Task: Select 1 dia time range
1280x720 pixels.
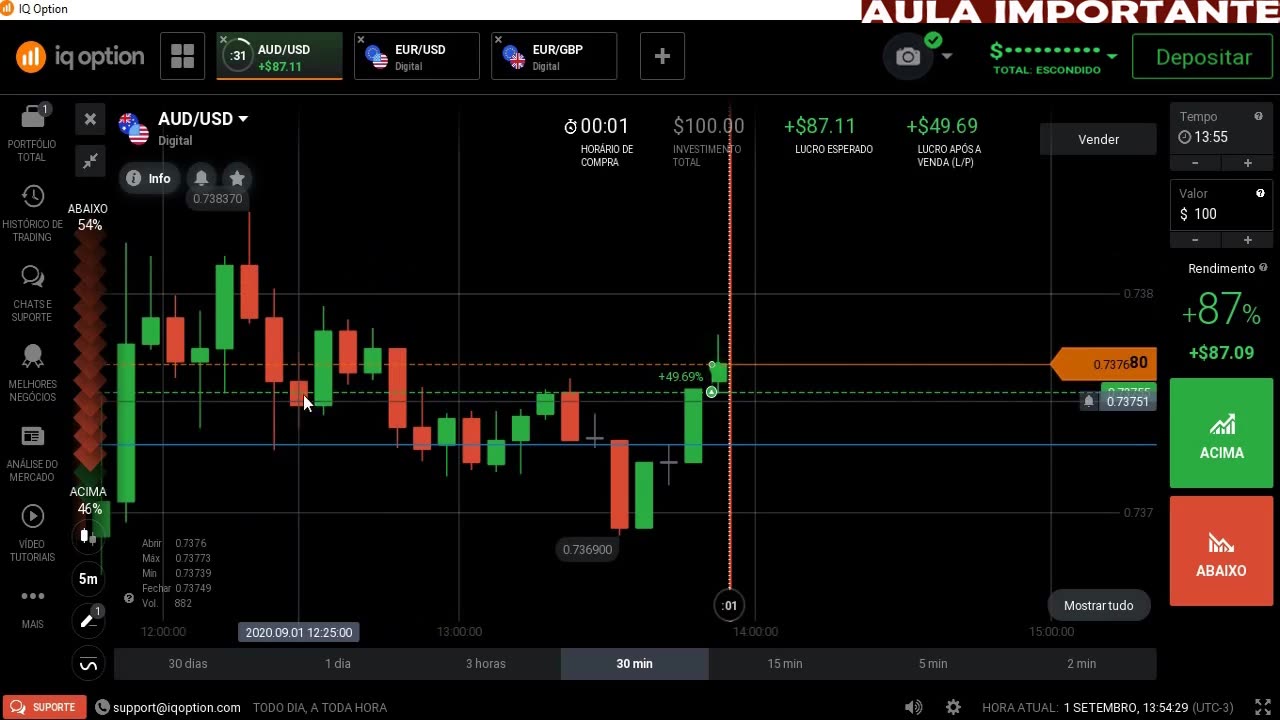Action: point(337,663)
